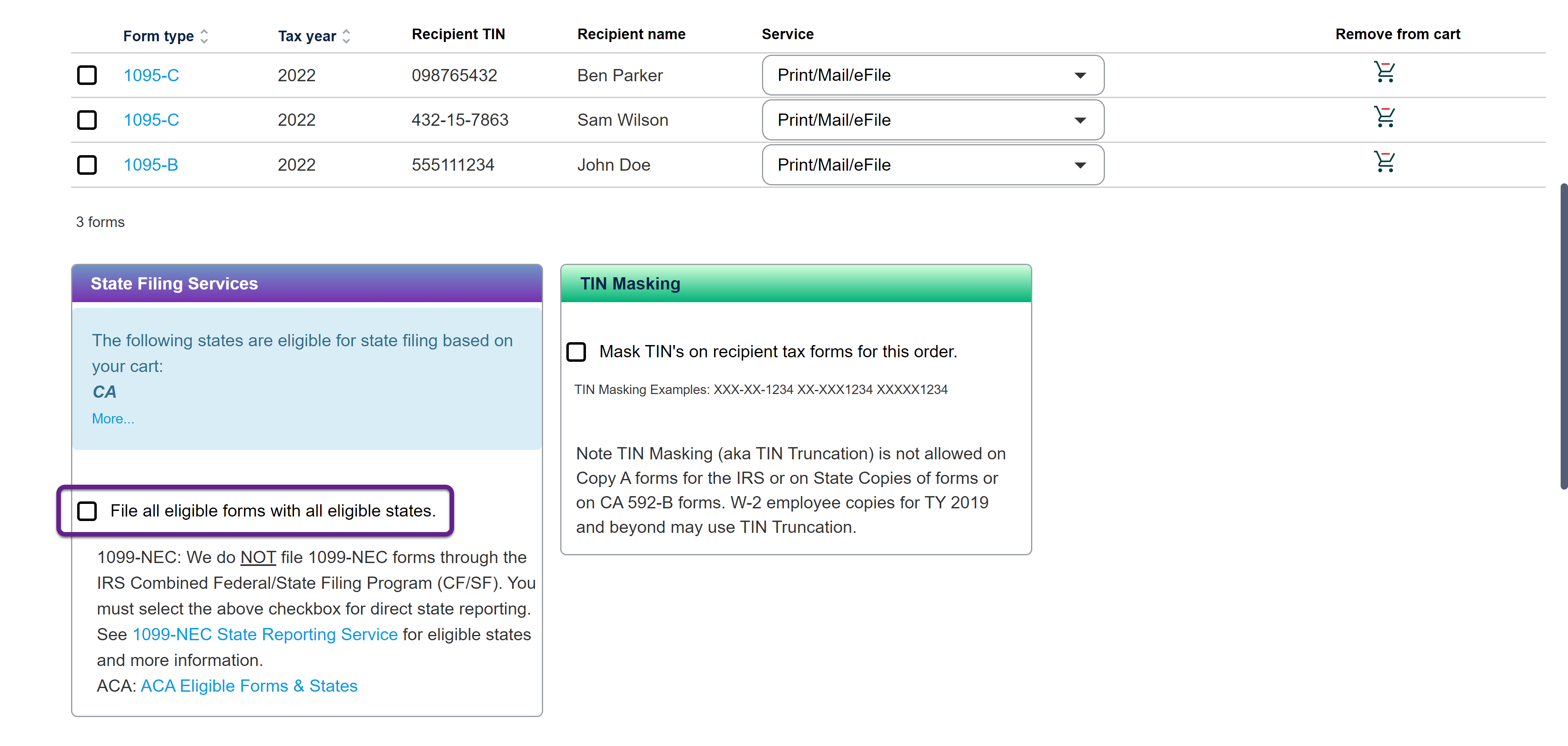Viewport: 1568px width, 746px height.
Task: Click More... under eligible states
Action: (113, 419)
